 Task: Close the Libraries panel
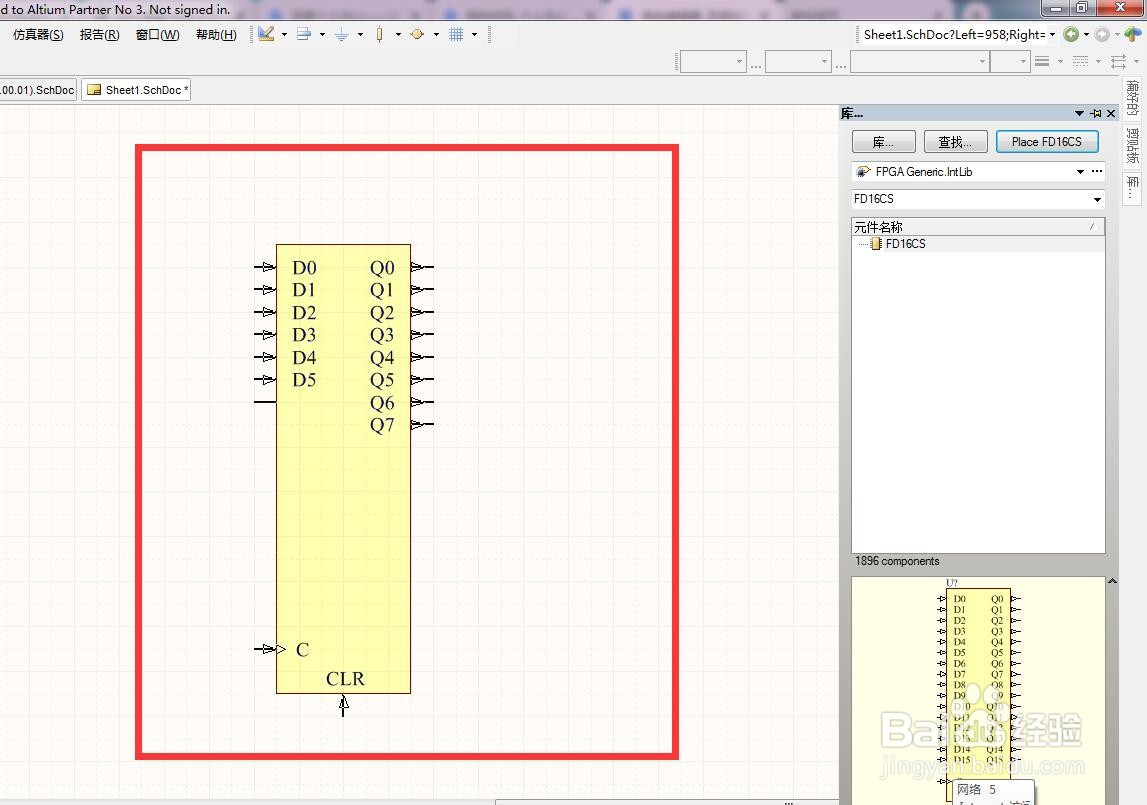(x=1111, y=113)
